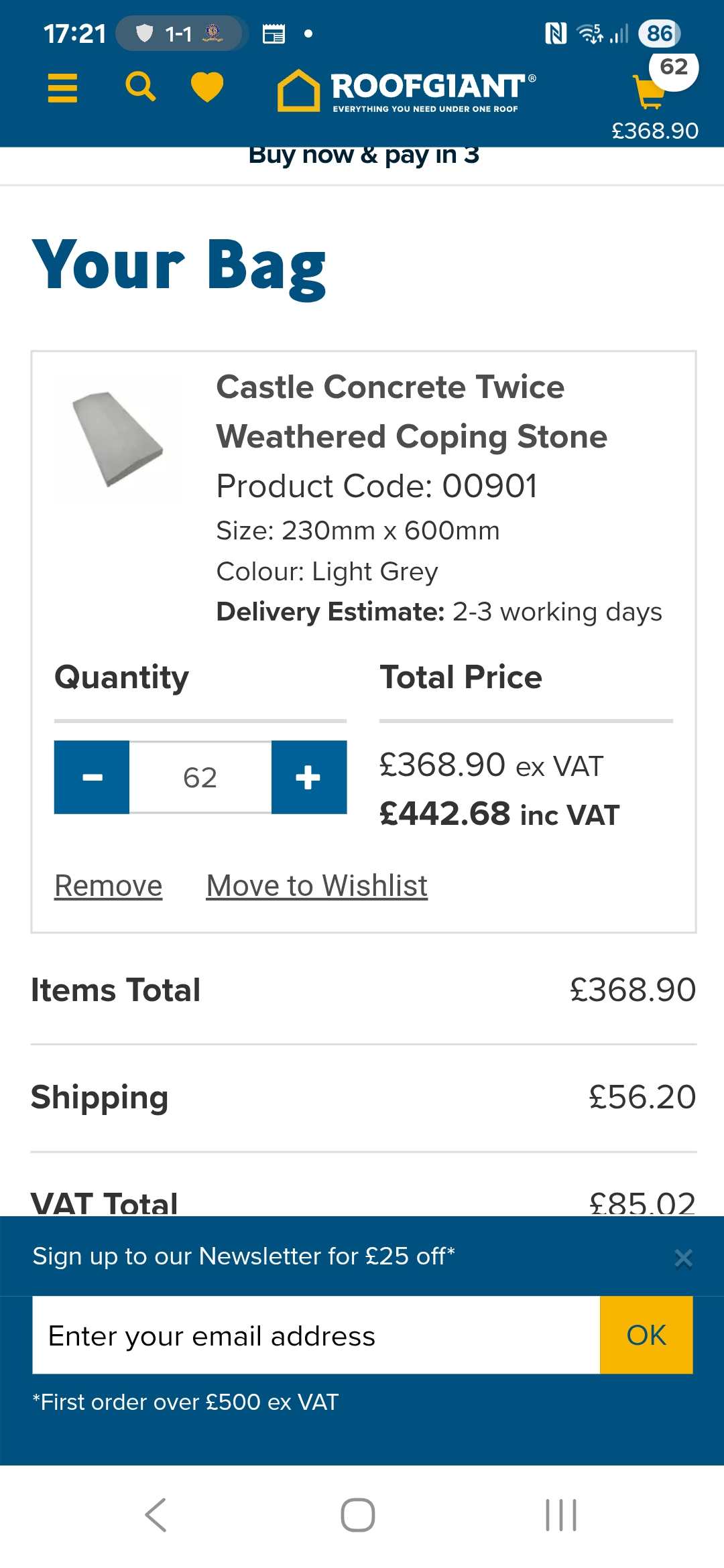The image size is (724, 1568).
Task: Remove the coping stone from bag
Action: [x=109, y=886]
